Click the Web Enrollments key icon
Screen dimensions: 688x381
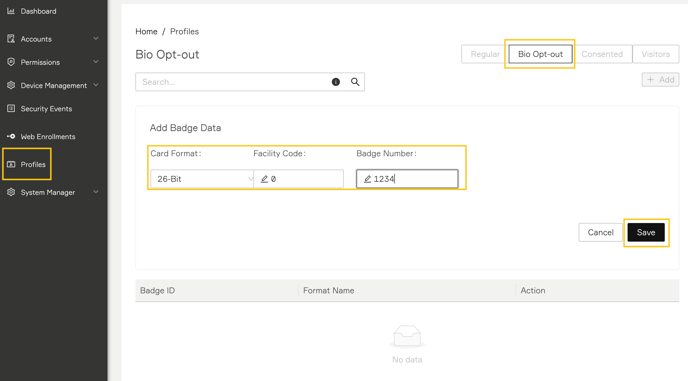coord(11,137)
